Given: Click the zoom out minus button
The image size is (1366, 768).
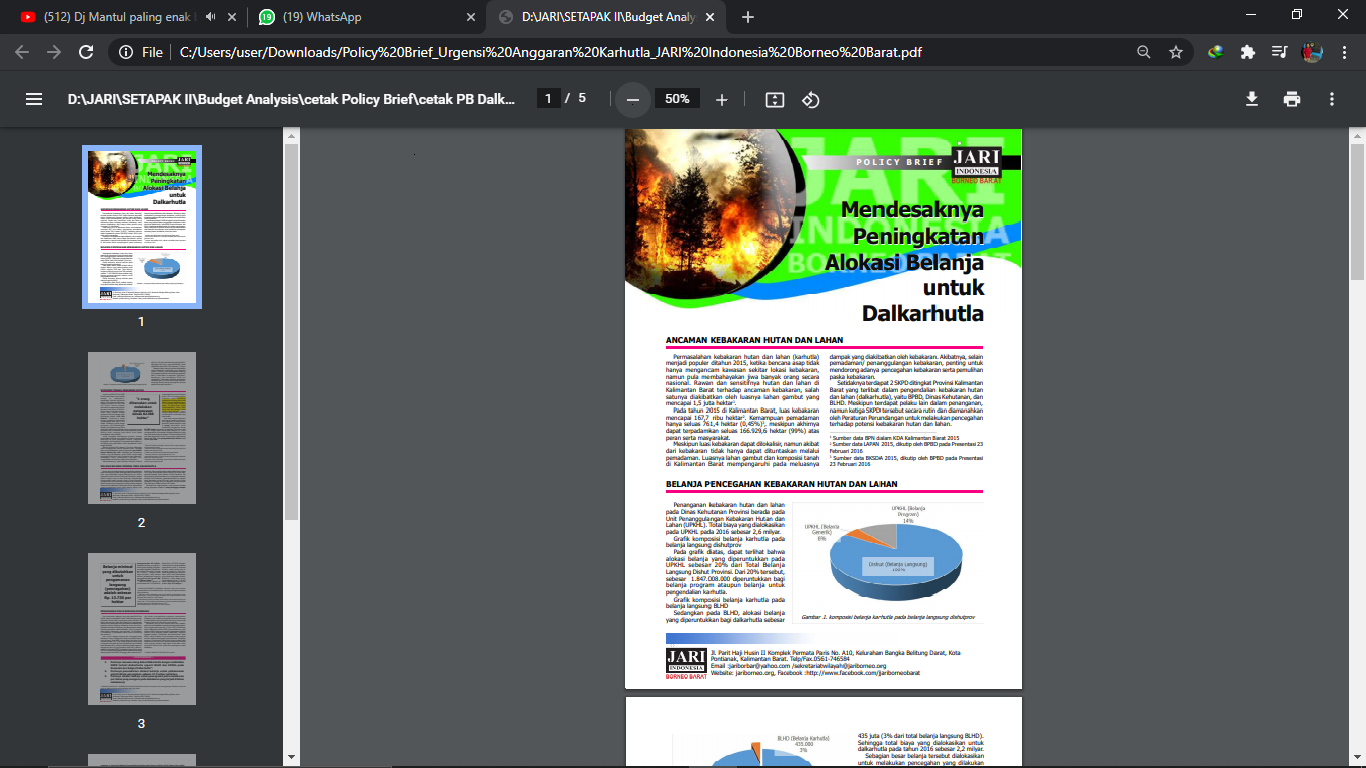Looking at the screenshot, I should pos(632,99).
